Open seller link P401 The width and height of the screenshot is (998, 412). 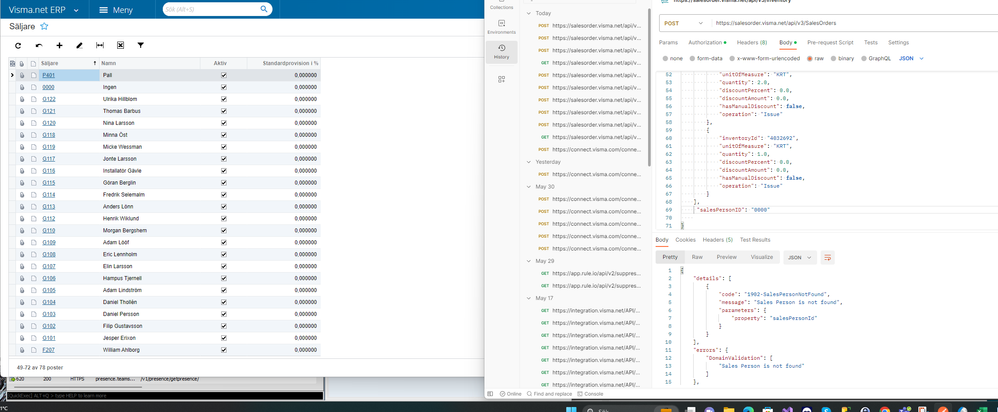tap(48, 75)
